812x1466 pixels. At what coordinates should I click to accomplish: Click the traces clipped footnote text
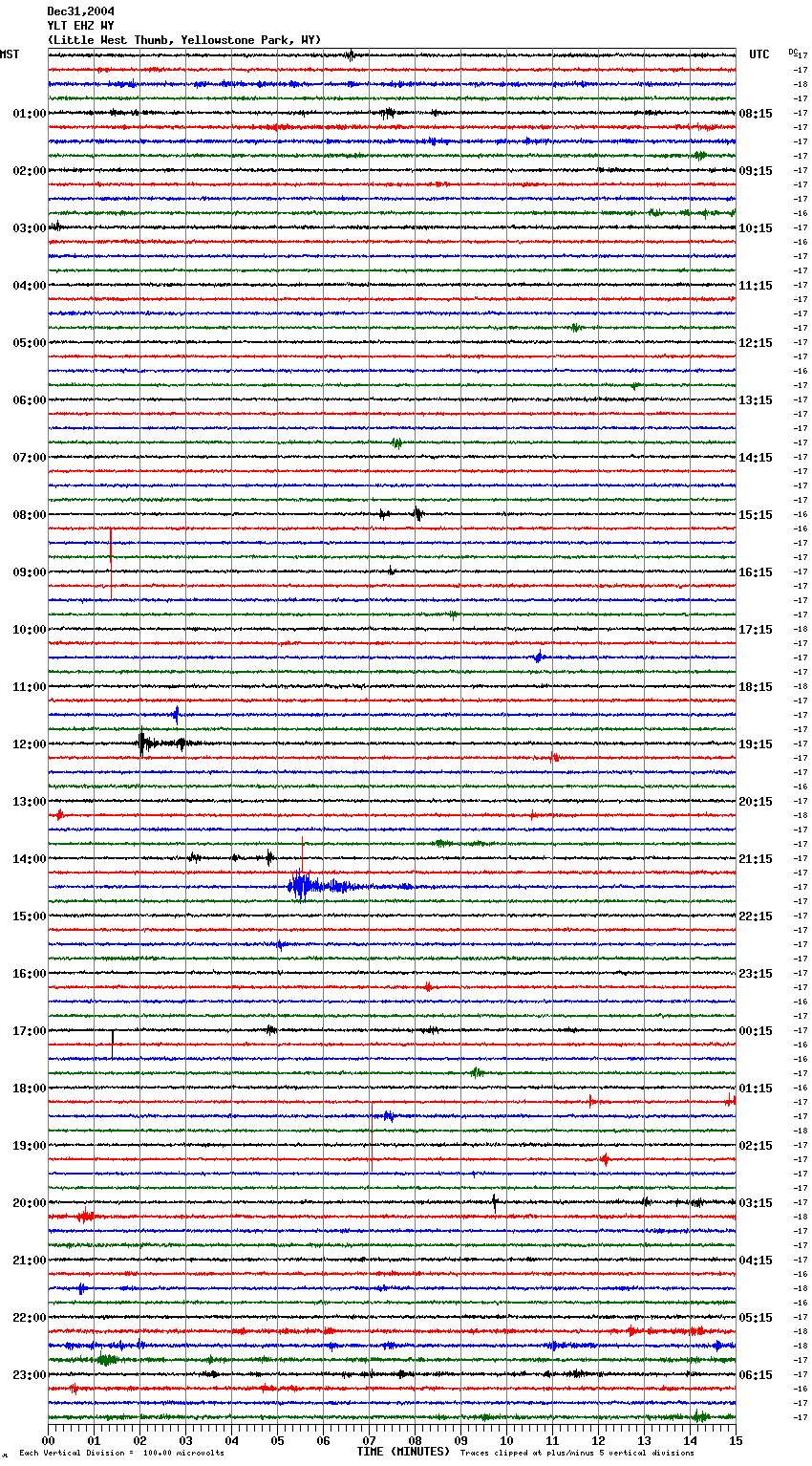click(577, 1454)
